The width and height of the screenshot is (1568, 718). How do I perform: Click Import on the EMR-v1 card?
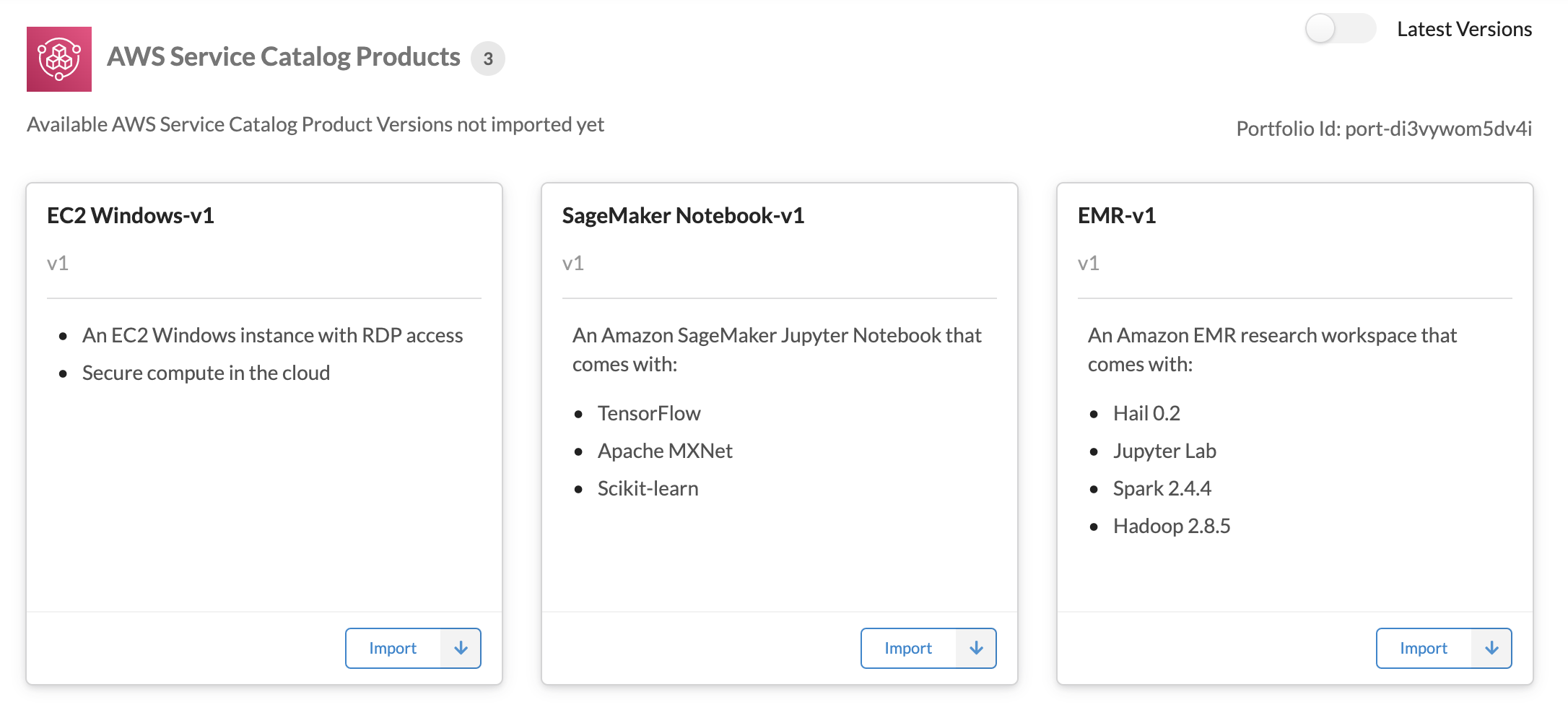tap(1423, 648)
